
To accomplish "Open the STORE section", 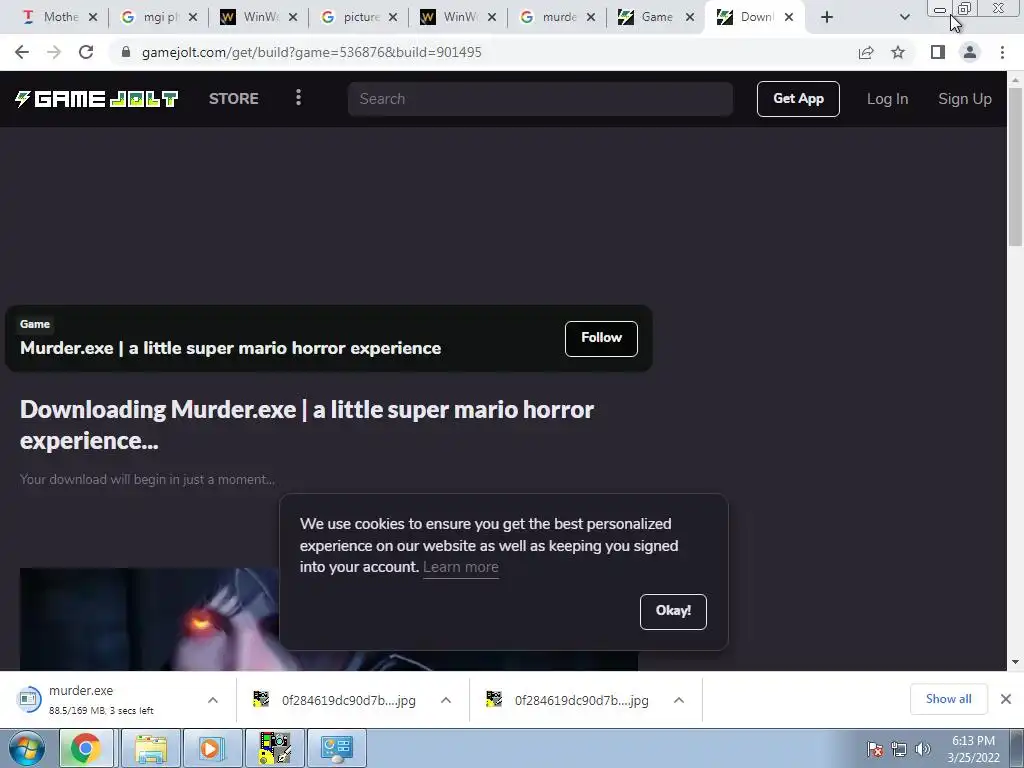I will click(x=234, y=99).
